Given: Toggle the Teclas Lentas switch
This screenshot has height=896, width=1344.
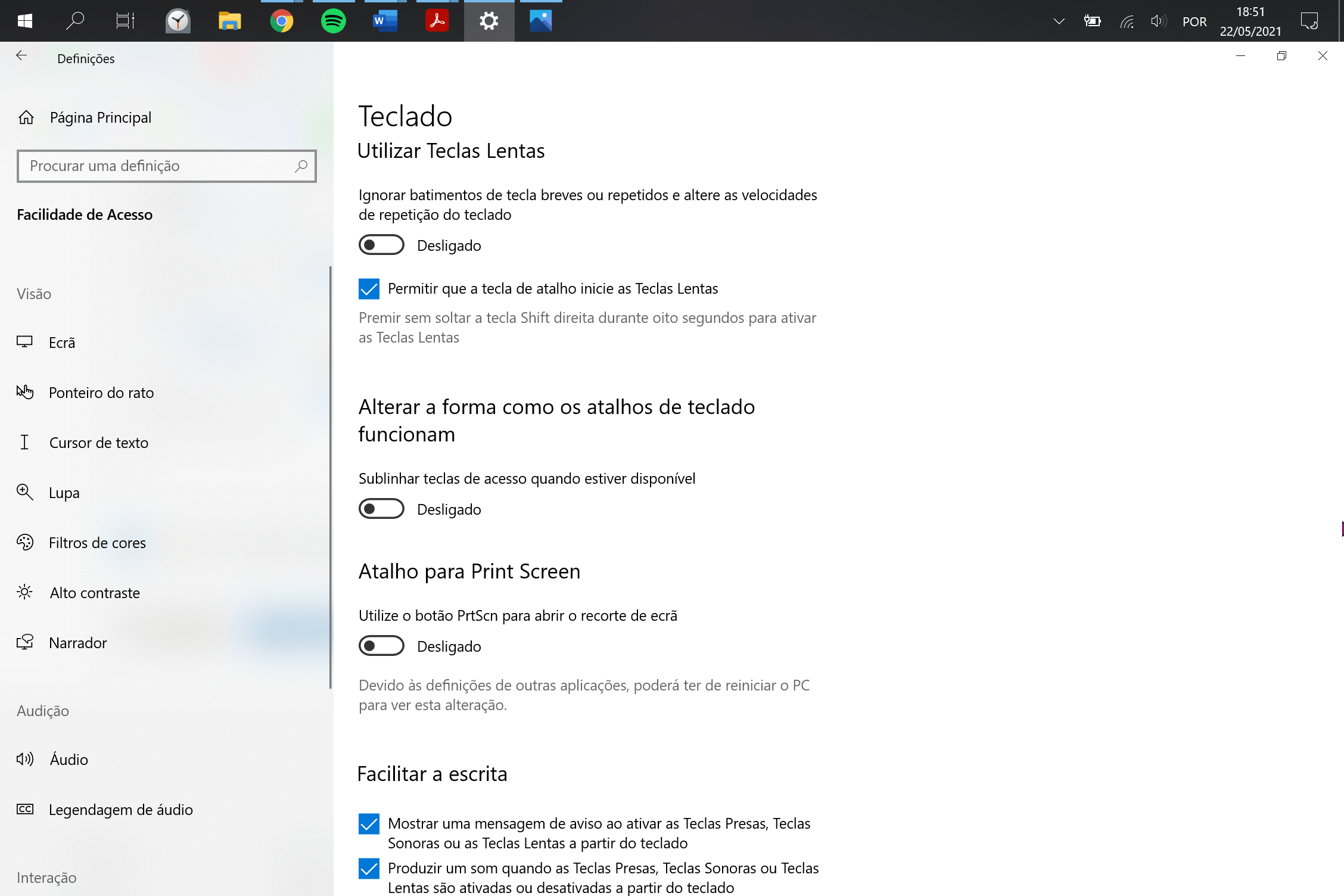Looking at the screenshot, I should pyautogui.click(x=381, y=245).
